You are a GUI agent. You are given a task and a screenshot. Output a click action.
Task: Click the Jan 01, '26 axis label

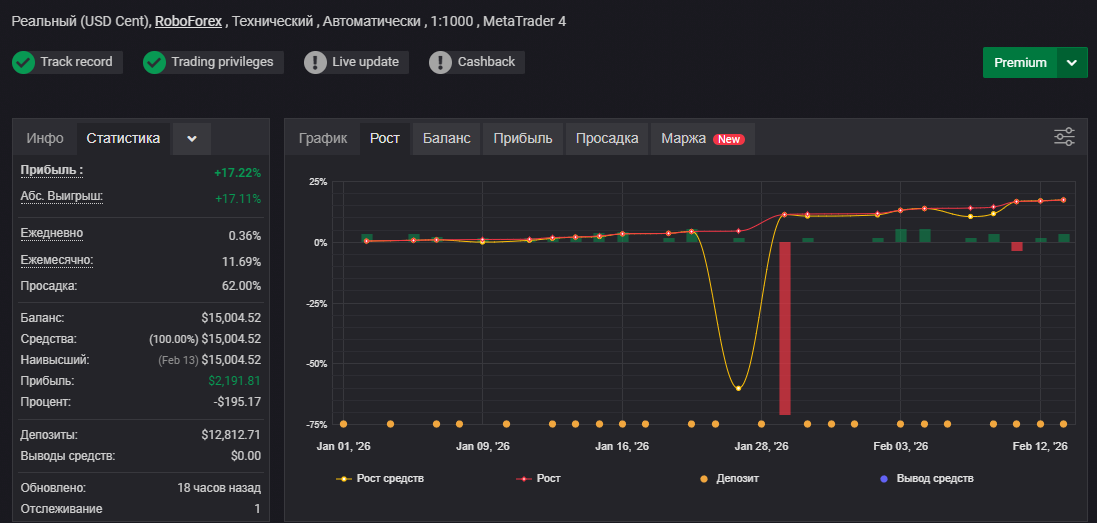pos(344,446)
